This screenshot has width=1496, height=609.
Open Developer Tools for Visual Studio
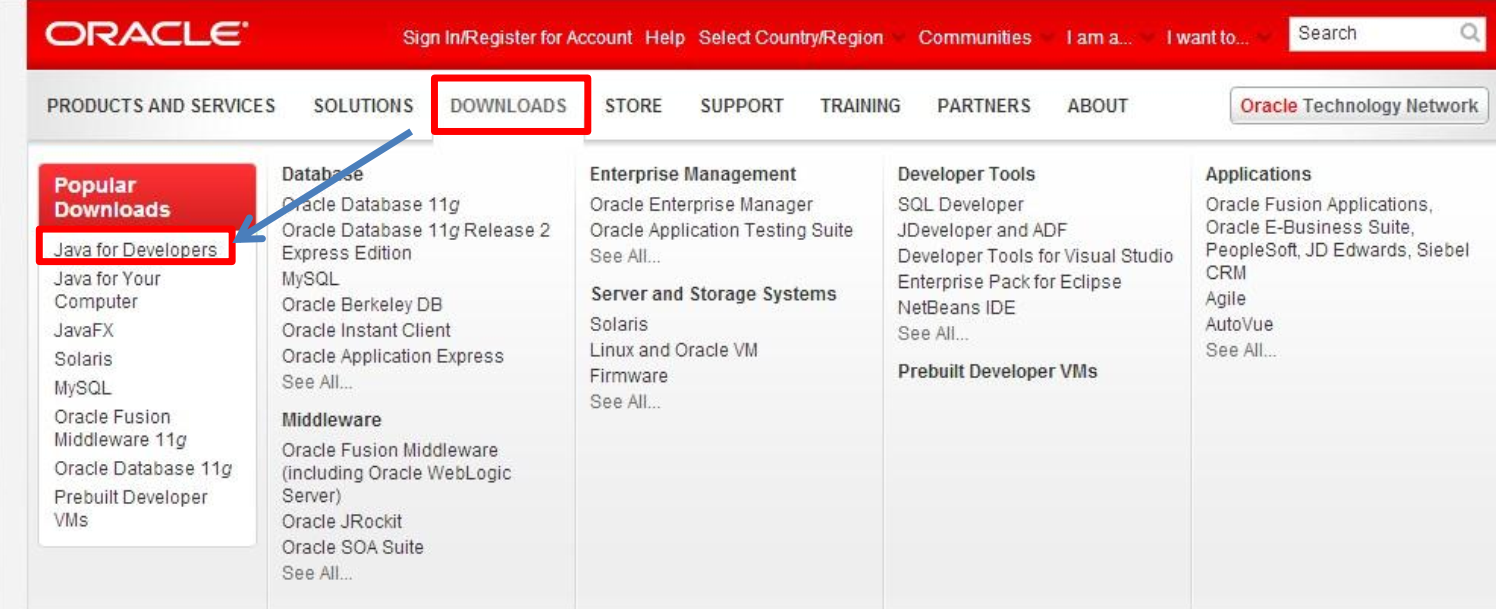click(1035, 257)
